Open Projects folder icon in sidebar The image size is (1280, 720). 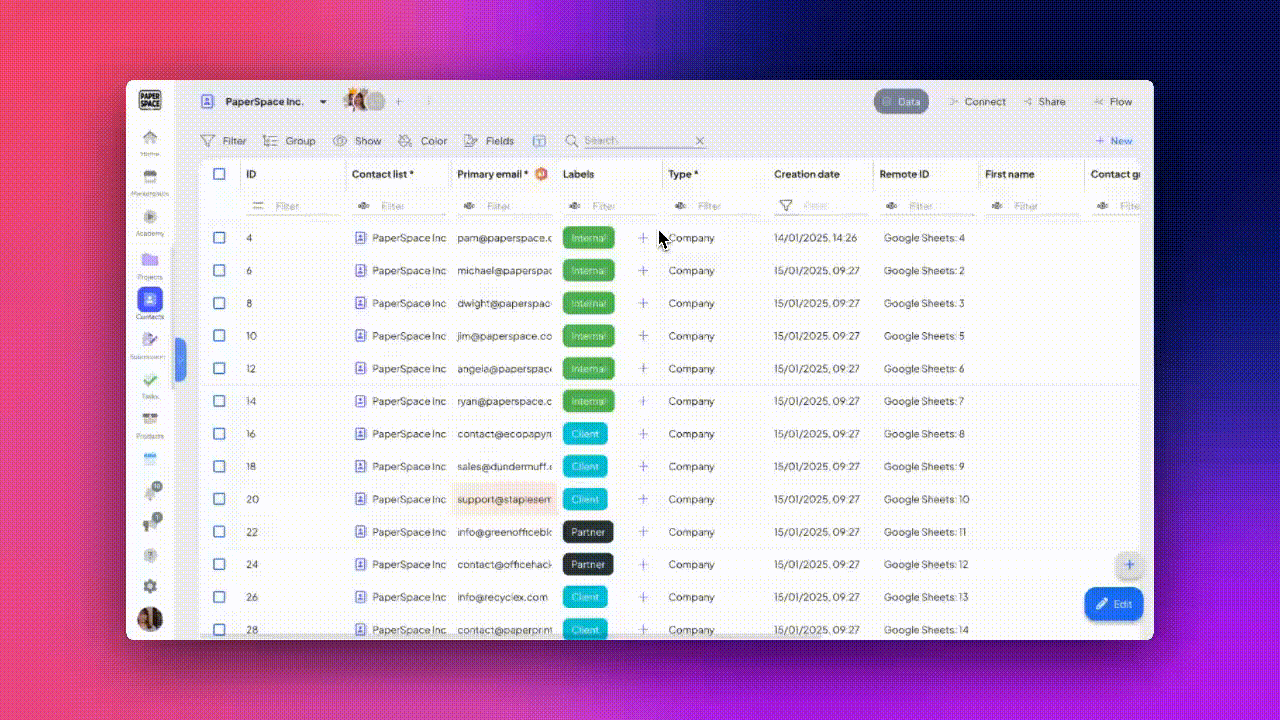pyautogui.click(x=150, y=260)
